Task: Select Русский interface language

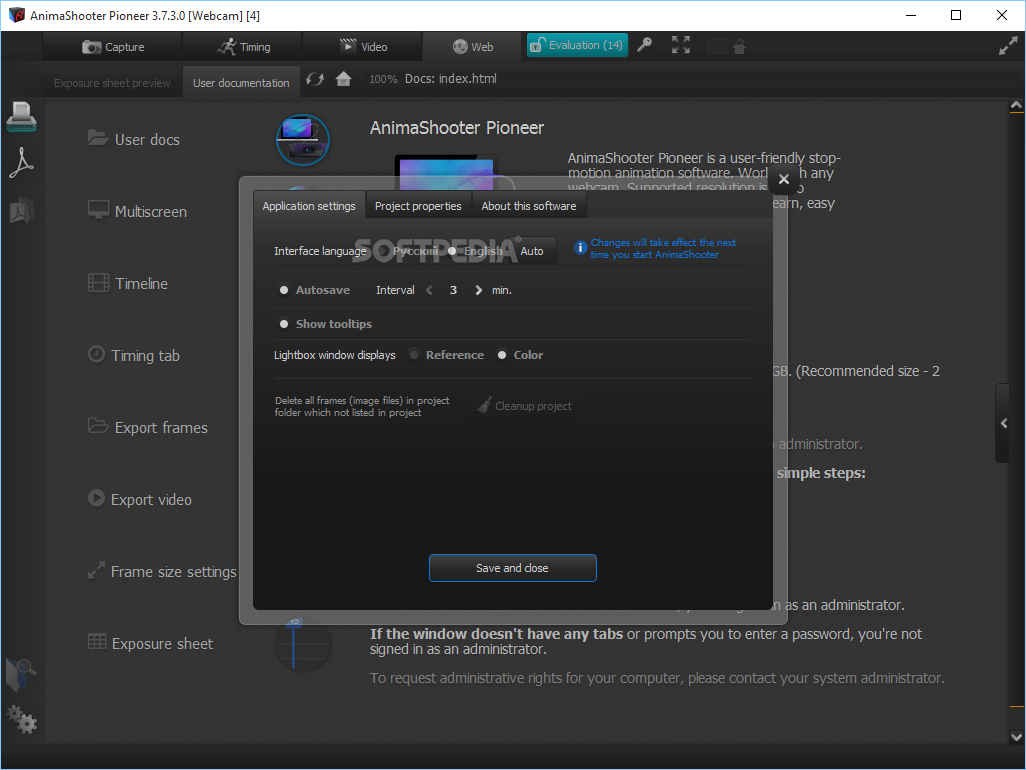Action: pyautogui.click(x=410, y=251)
